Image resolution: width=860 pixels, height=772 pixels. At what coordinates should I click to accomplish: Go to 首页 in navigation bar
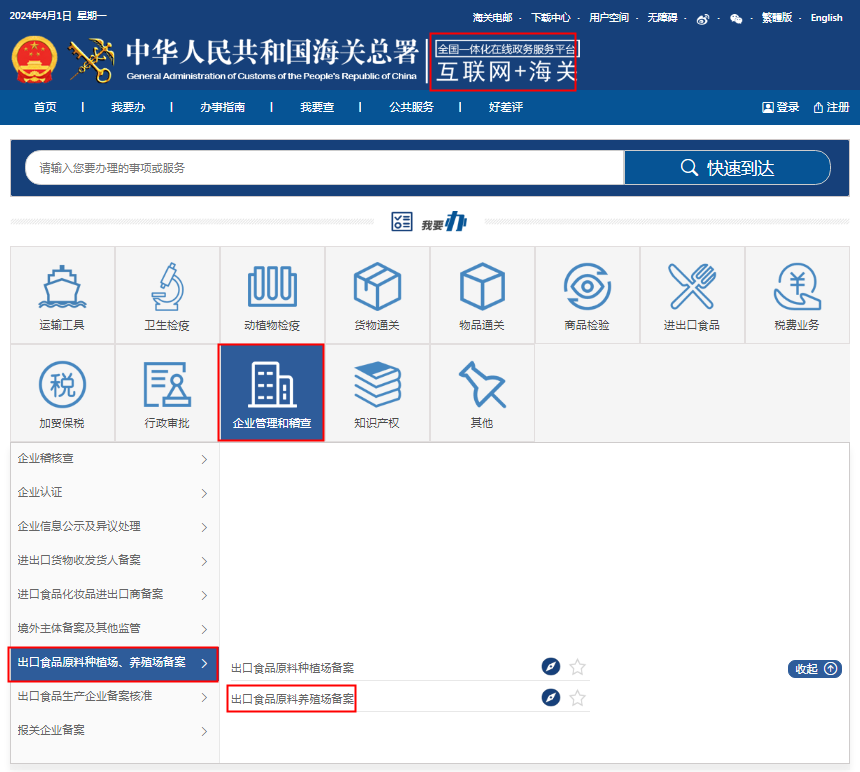45,107
